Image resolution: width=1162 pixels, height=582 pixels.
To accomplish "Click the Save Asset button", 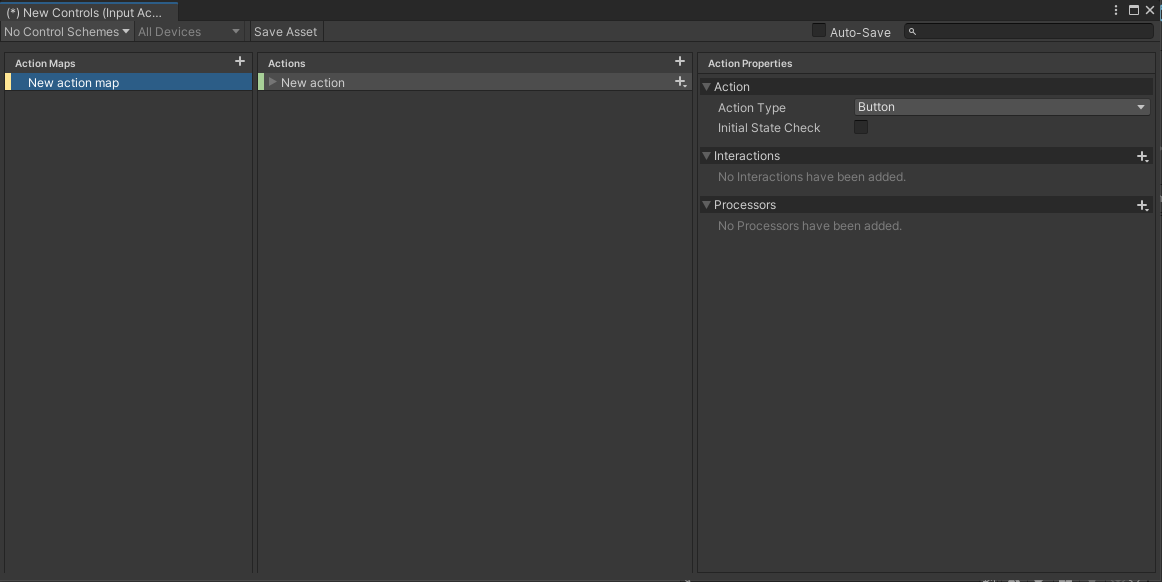I will pyautogui.click(x=285, y=31).
